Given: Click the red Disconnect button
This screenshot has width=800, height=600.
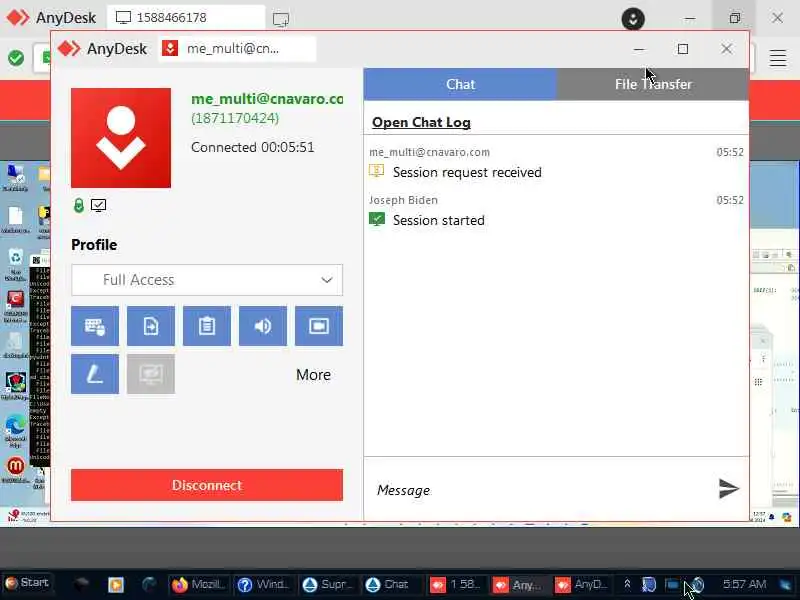Looking at the screenshot, I should [207, 485].
